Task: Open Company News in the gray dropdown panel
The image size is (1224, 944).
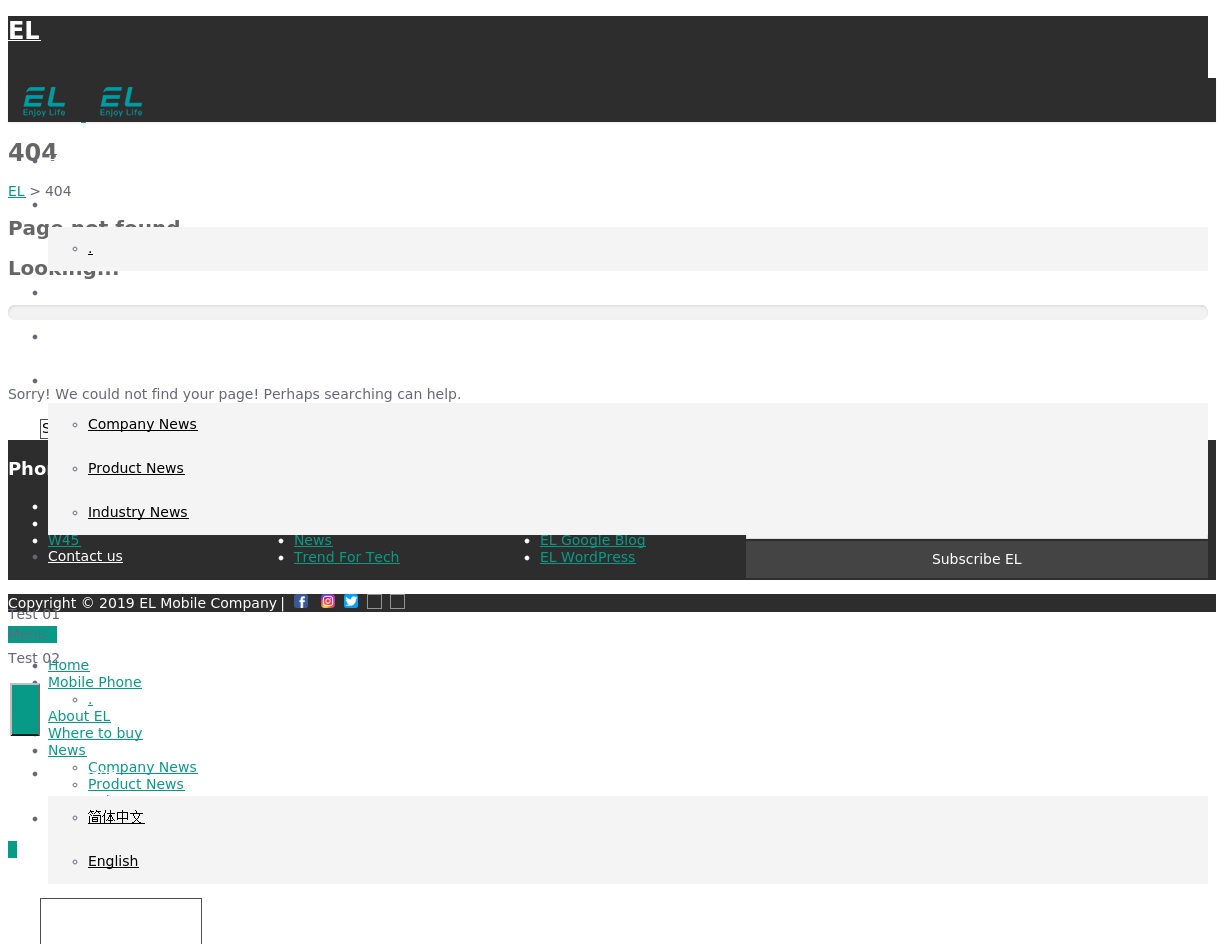Action: coord(142,424)
